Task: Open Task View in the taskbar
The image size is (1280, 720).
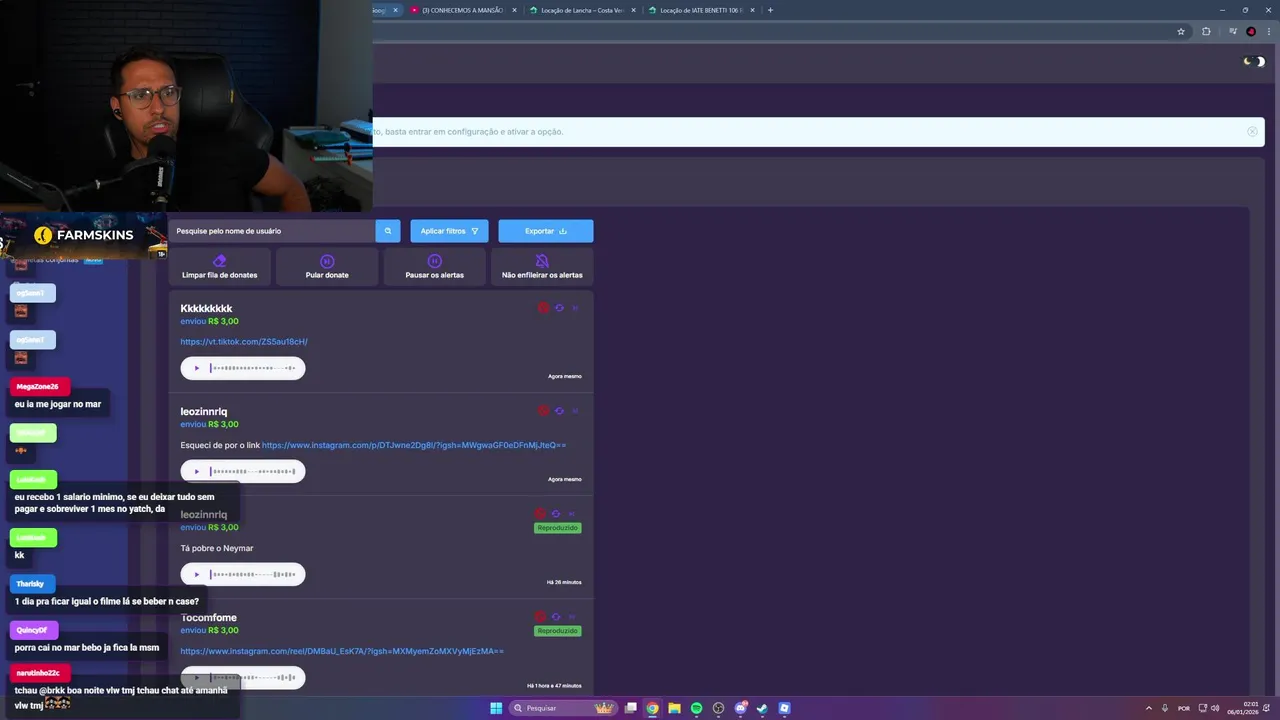Action: coord(631,708)
